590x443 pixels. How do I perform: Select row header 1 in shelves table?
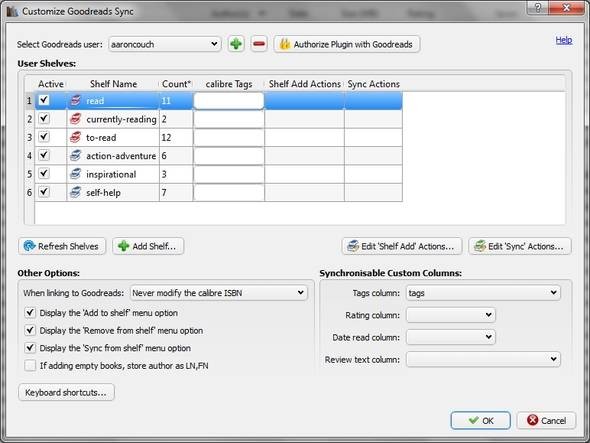29,101
